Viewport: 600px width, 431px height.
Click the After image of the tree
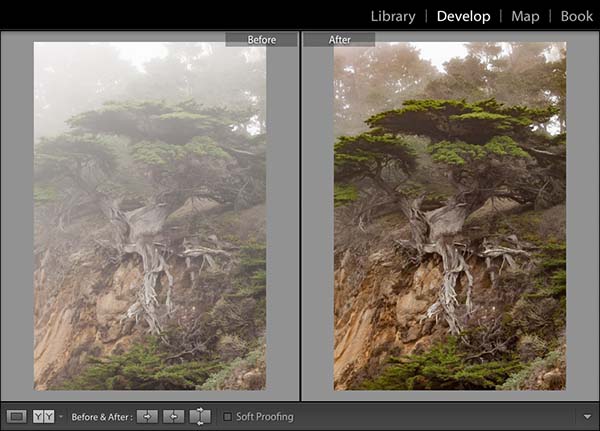point(450,215)
